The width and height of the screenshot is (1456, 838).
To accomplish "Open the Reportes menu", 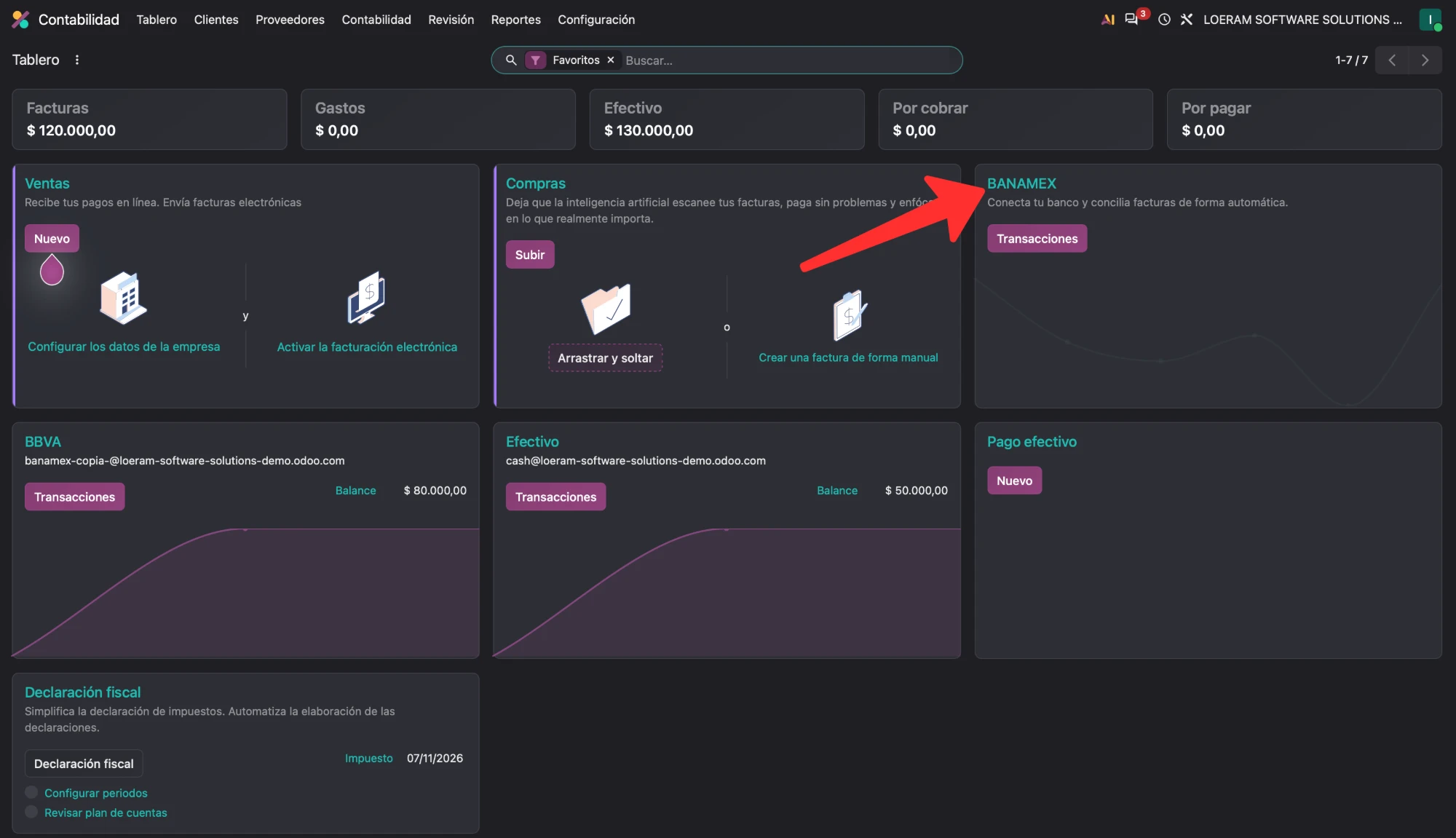I will click(x=515, y=20).
